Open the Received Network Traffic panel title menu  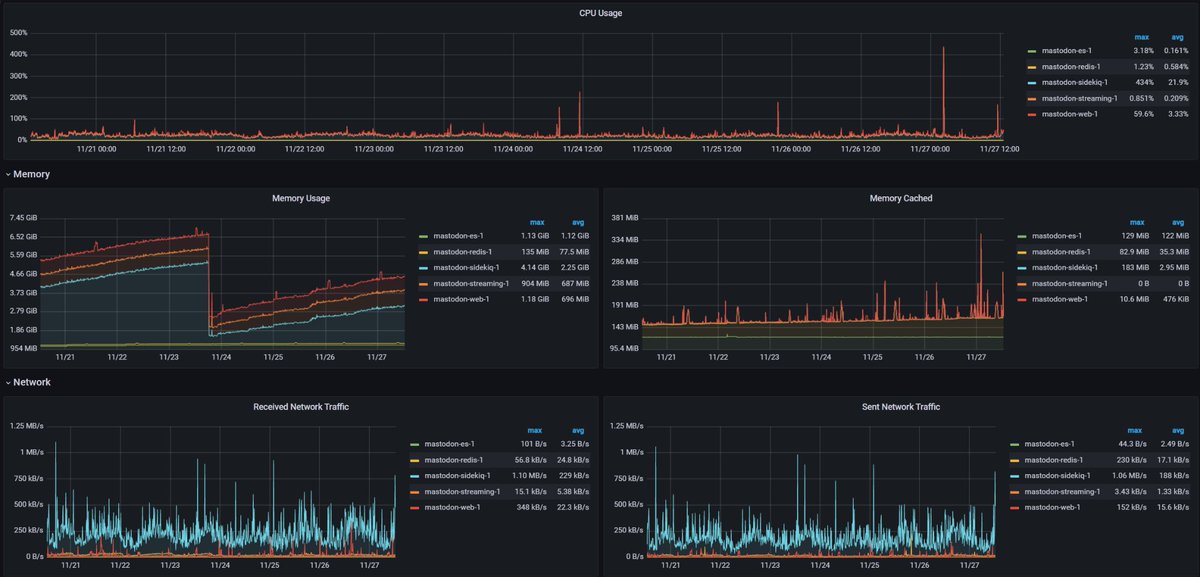pos(301,407)
